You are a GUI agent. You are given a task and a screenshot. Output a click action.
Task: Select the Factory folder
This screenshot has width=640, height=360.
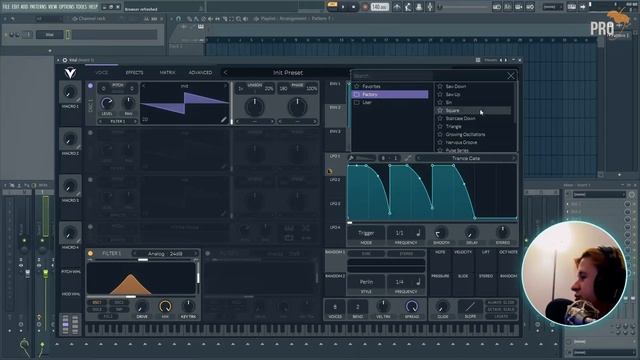(x=390, y=94)
